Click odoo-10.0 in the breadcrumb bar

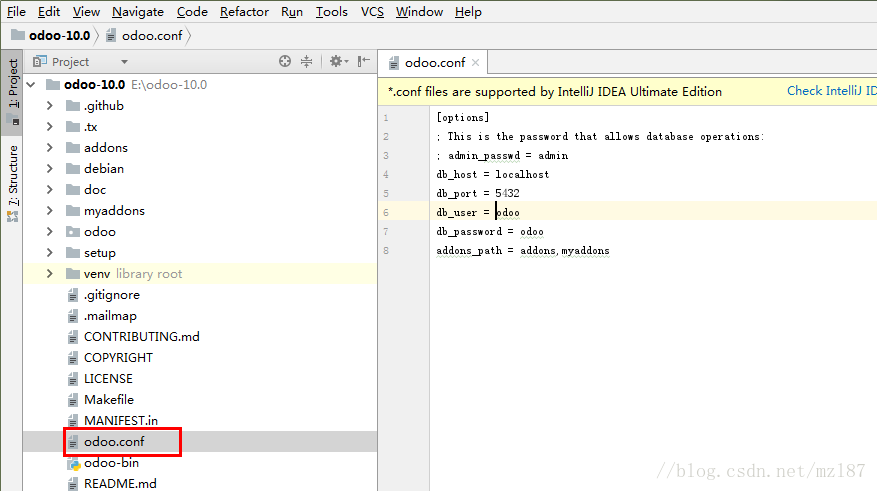pos(59,35)
